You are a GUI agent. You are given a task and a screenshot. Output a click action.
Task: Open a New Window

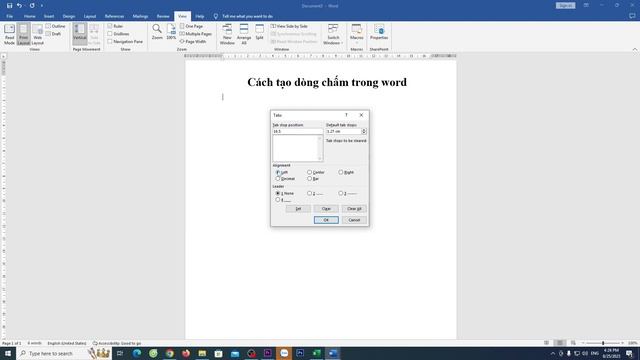[227, 34]
